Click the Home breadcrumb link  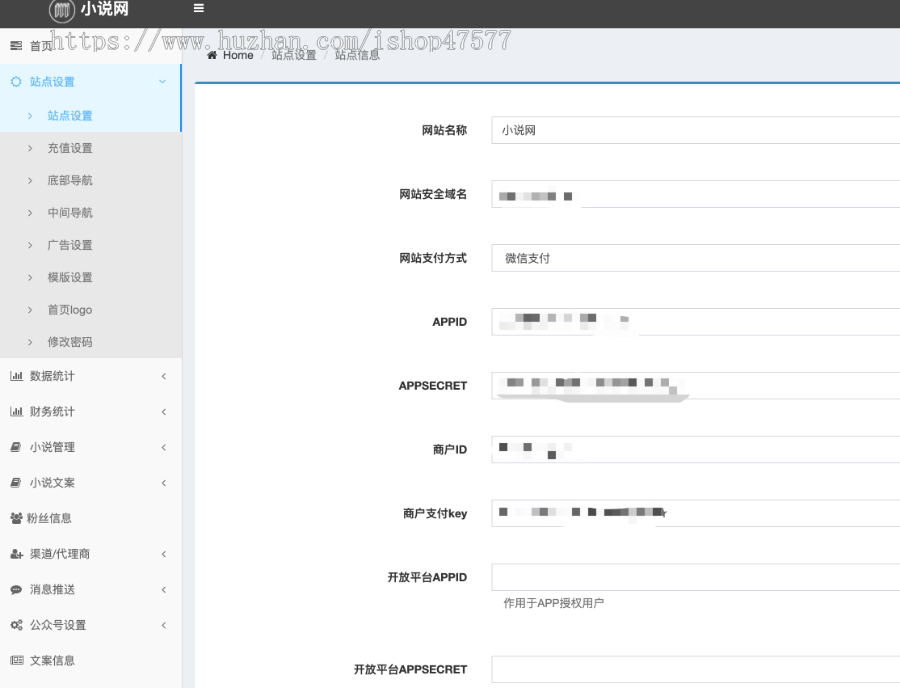(238, 55)
